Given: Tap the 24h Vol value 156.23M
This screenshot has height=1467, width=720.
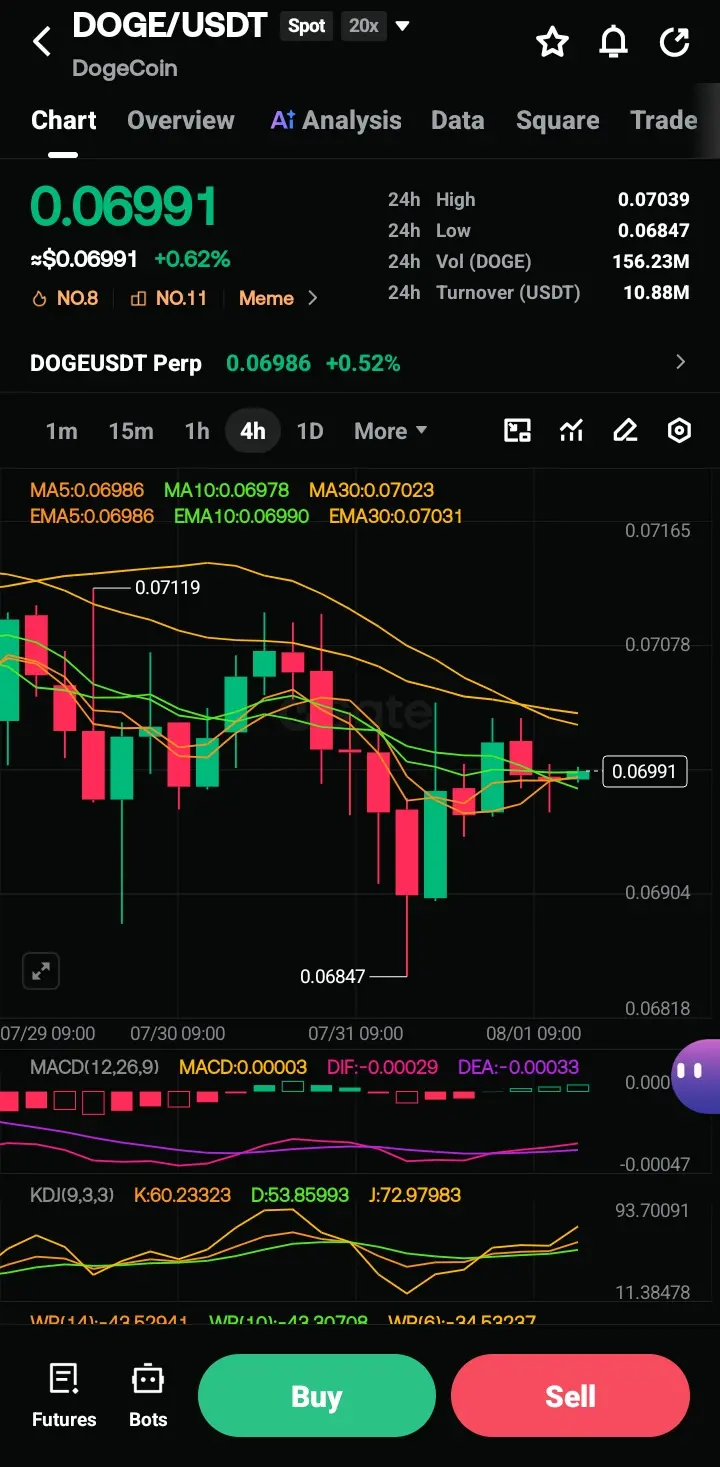Looking at the screenshot, I should (x=650, y=261).
